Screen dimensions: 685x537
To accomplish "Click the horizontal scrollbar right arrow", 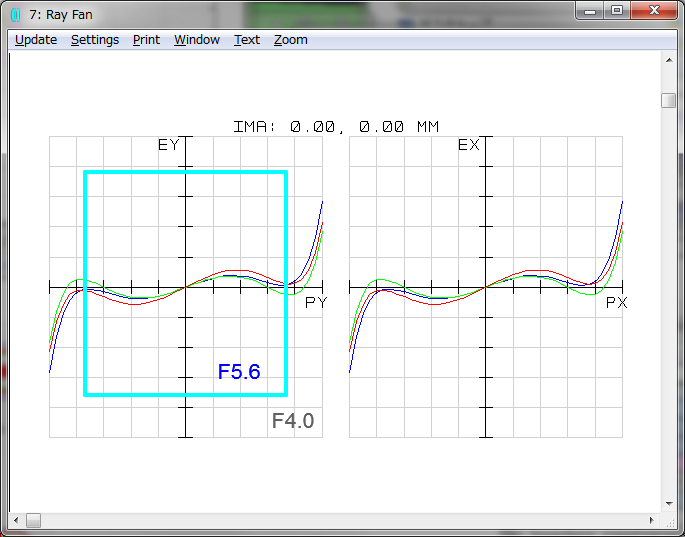I will 651,520.
